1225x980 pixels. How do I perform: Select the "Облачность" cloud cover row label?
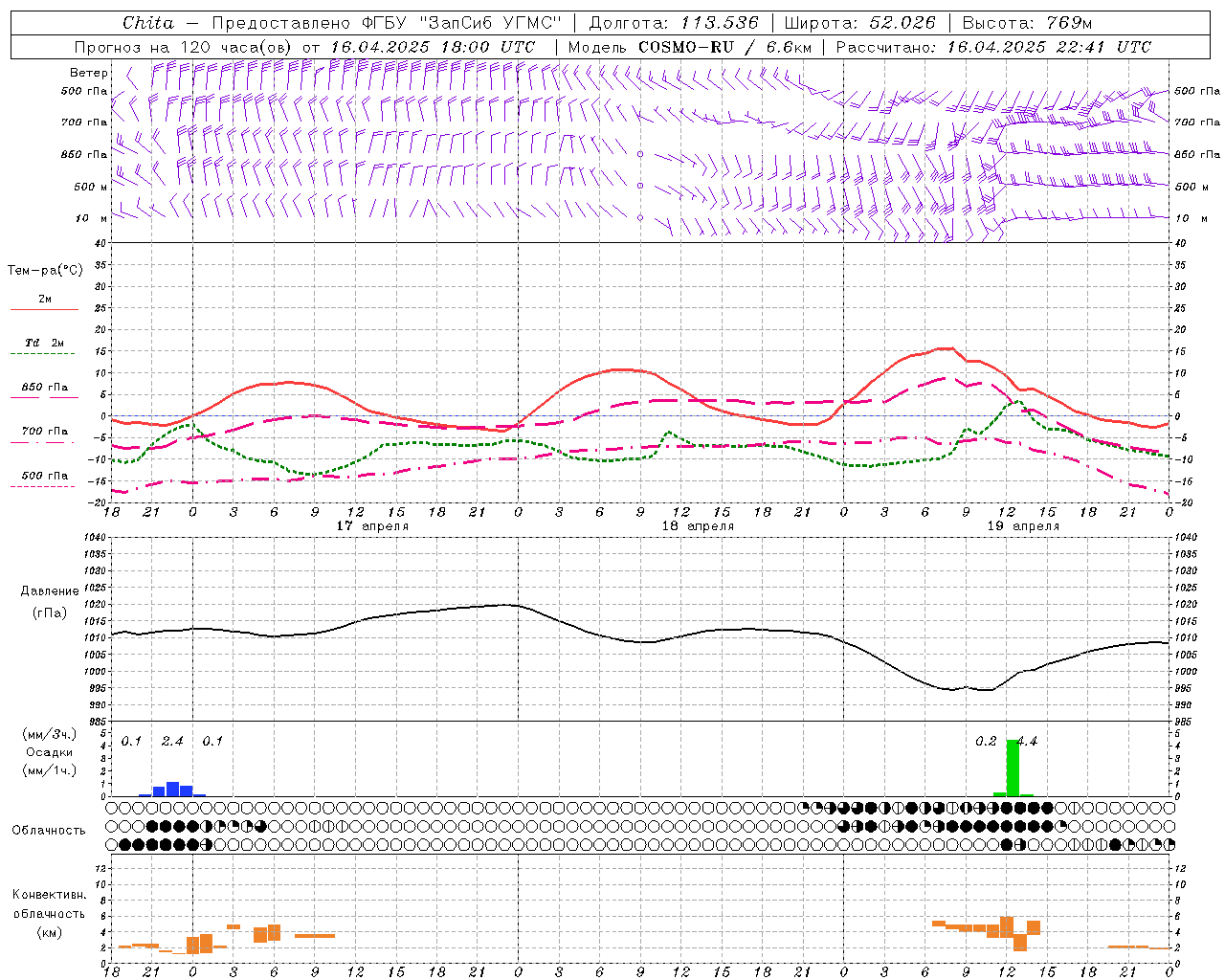tap(49, 831)
